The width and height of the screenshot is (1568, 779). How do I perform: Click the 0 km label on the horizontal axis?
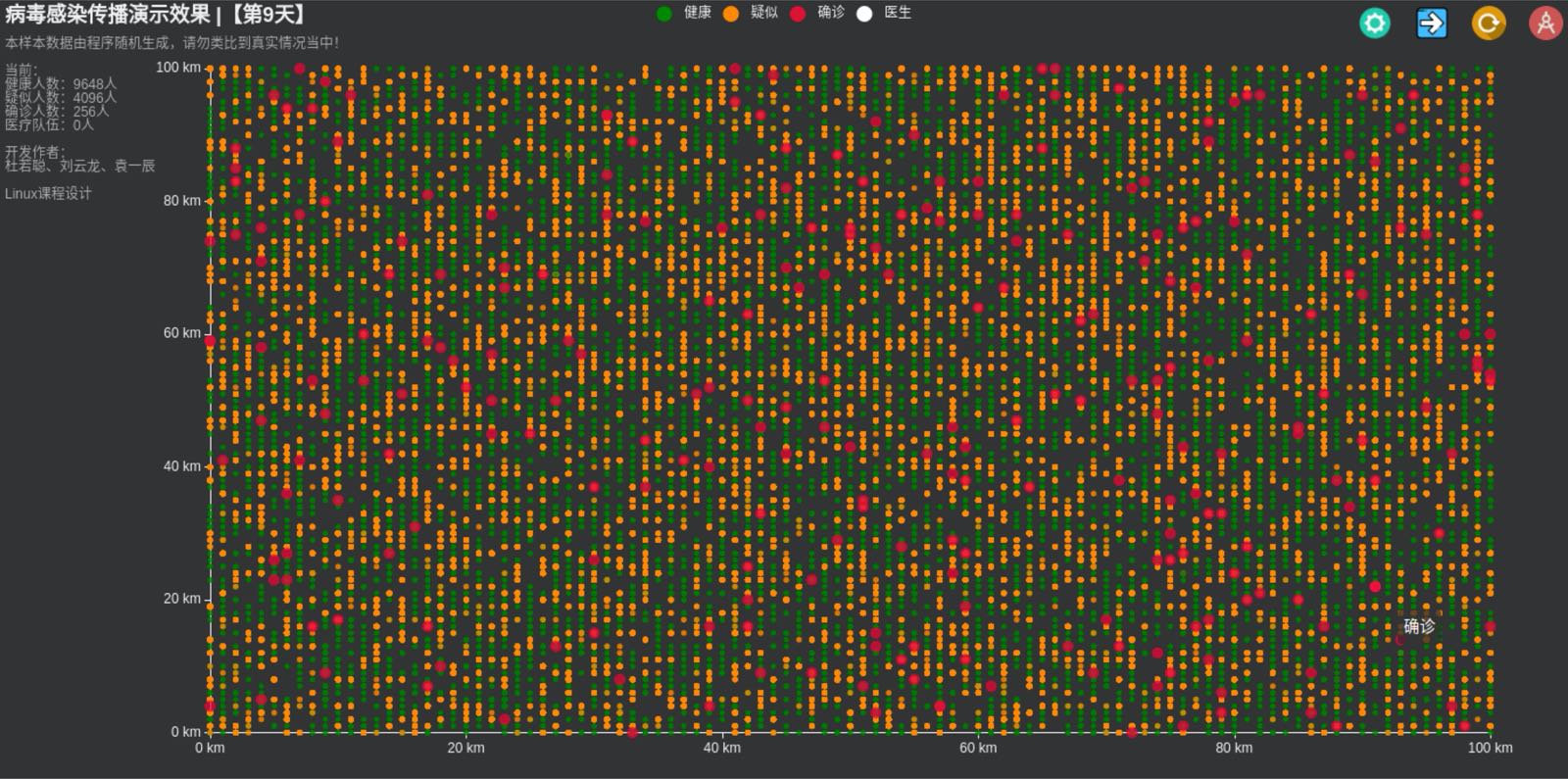coord(210,748)
